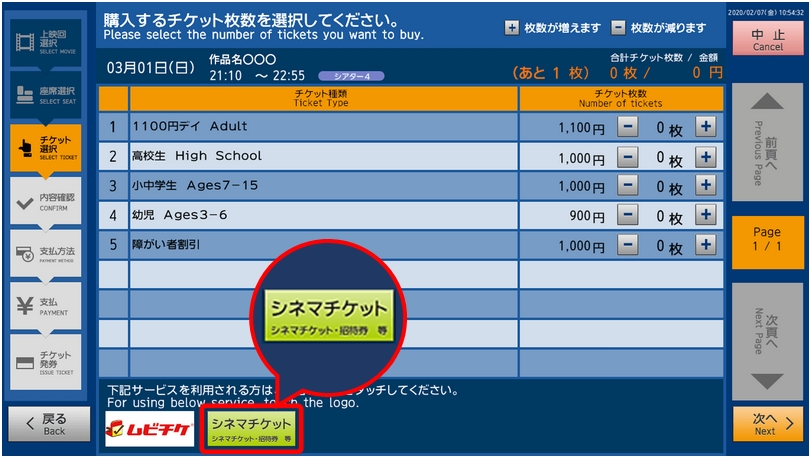
Task: Decrease the 1100円デイ Adult ticket count
Action: (628, 127)
